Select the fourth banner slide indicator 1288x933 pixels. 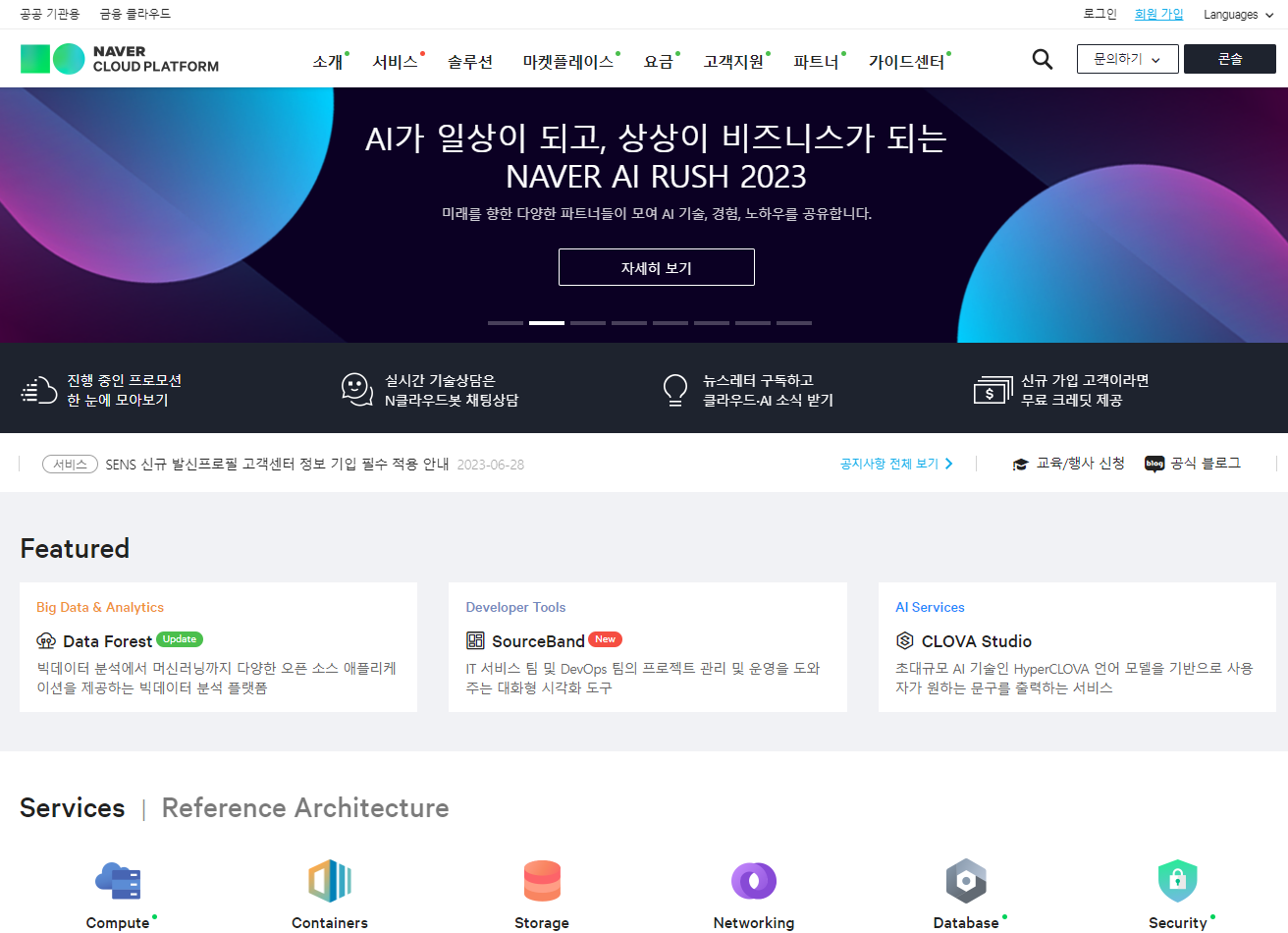(x=629, y=322)
